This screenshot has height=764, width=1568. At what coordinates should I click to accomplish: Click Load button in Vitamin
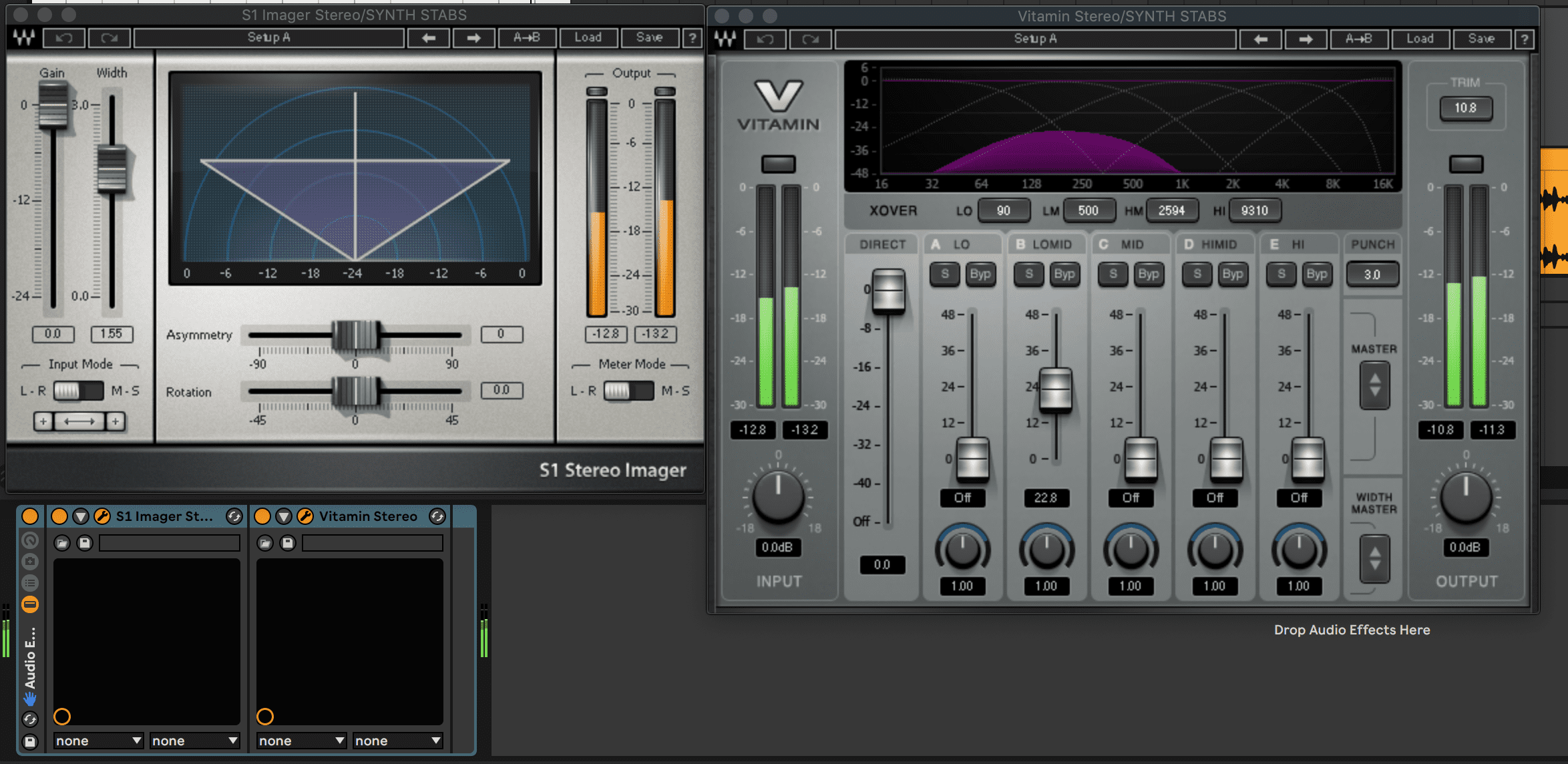pyautogui.click(x=1420, y=39)
